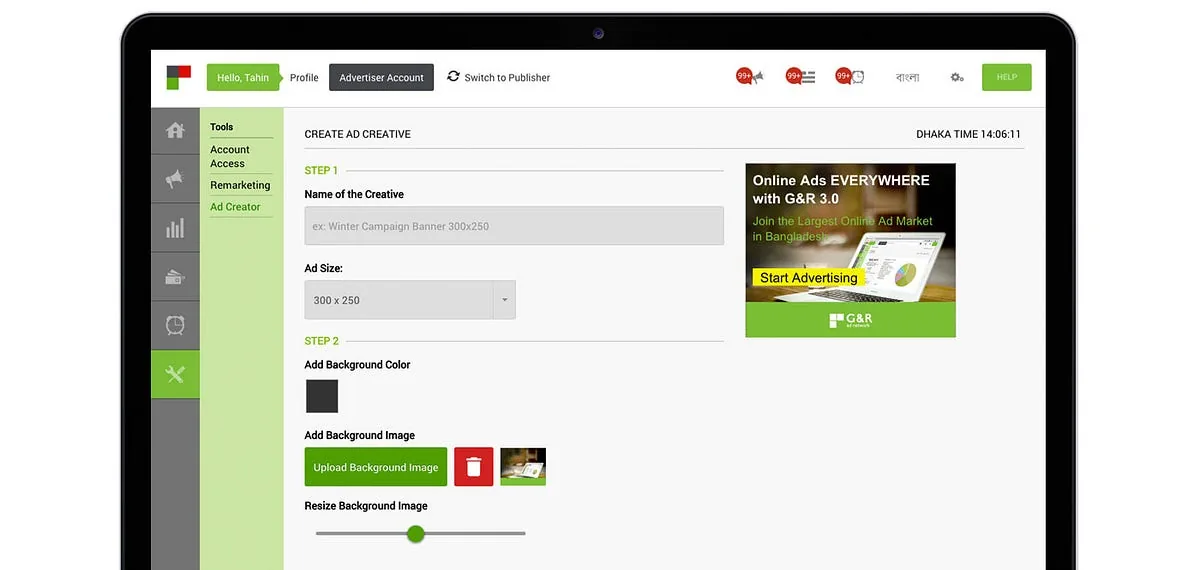Open megaphone notifications with 99+ badge
This screenshot has height=570, width=1200.
point(750,77)
